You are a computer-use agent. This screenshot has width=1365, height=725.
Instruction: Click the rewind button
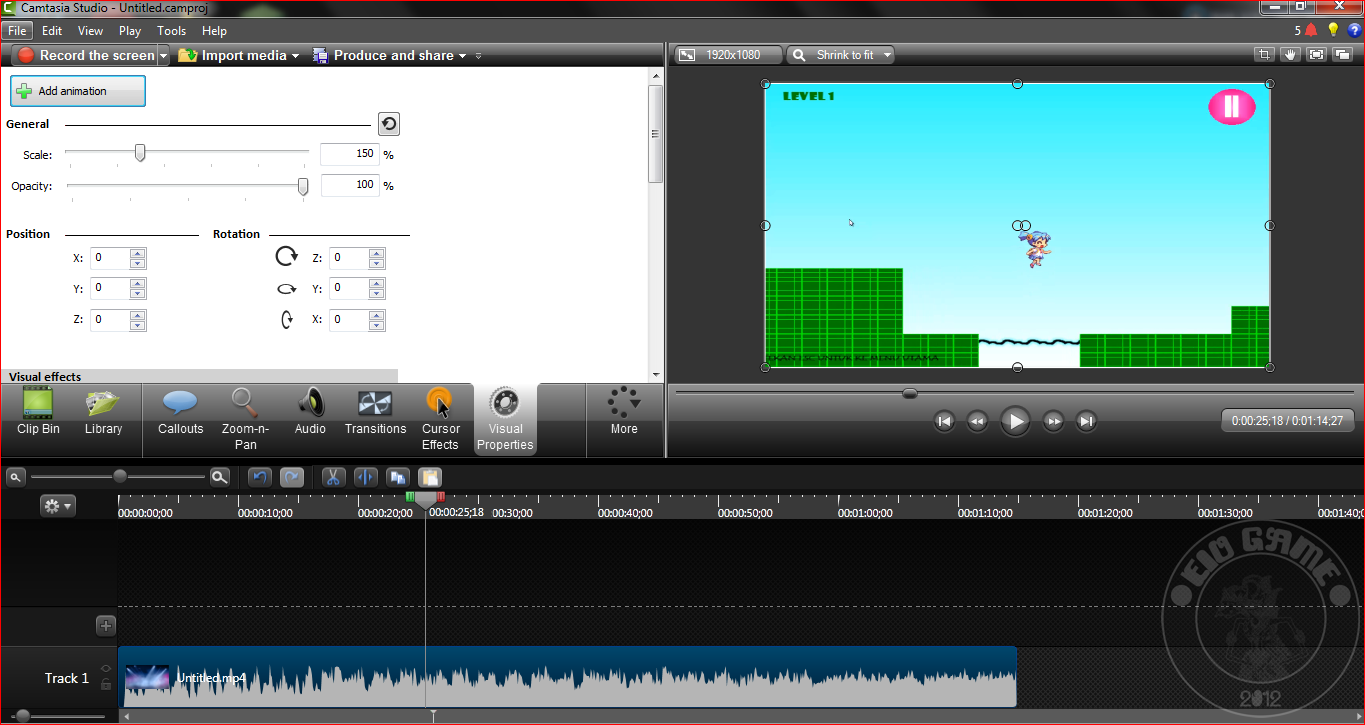pyautogui.click(x=977, y=422)
